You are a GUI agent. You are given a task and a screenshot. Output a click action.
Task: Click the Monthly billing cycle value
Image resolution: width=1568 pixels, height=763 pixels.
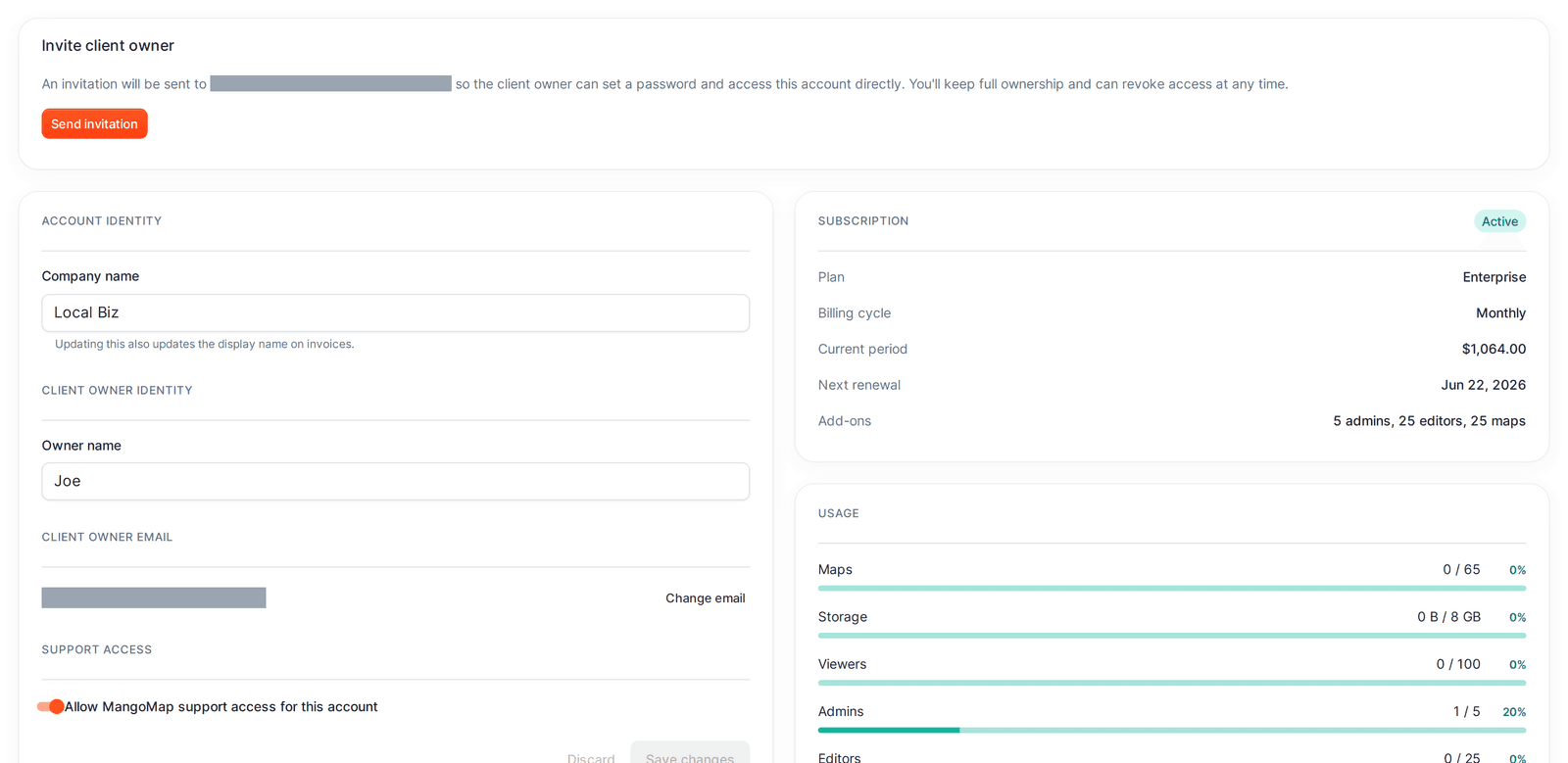click(1500, 313)
